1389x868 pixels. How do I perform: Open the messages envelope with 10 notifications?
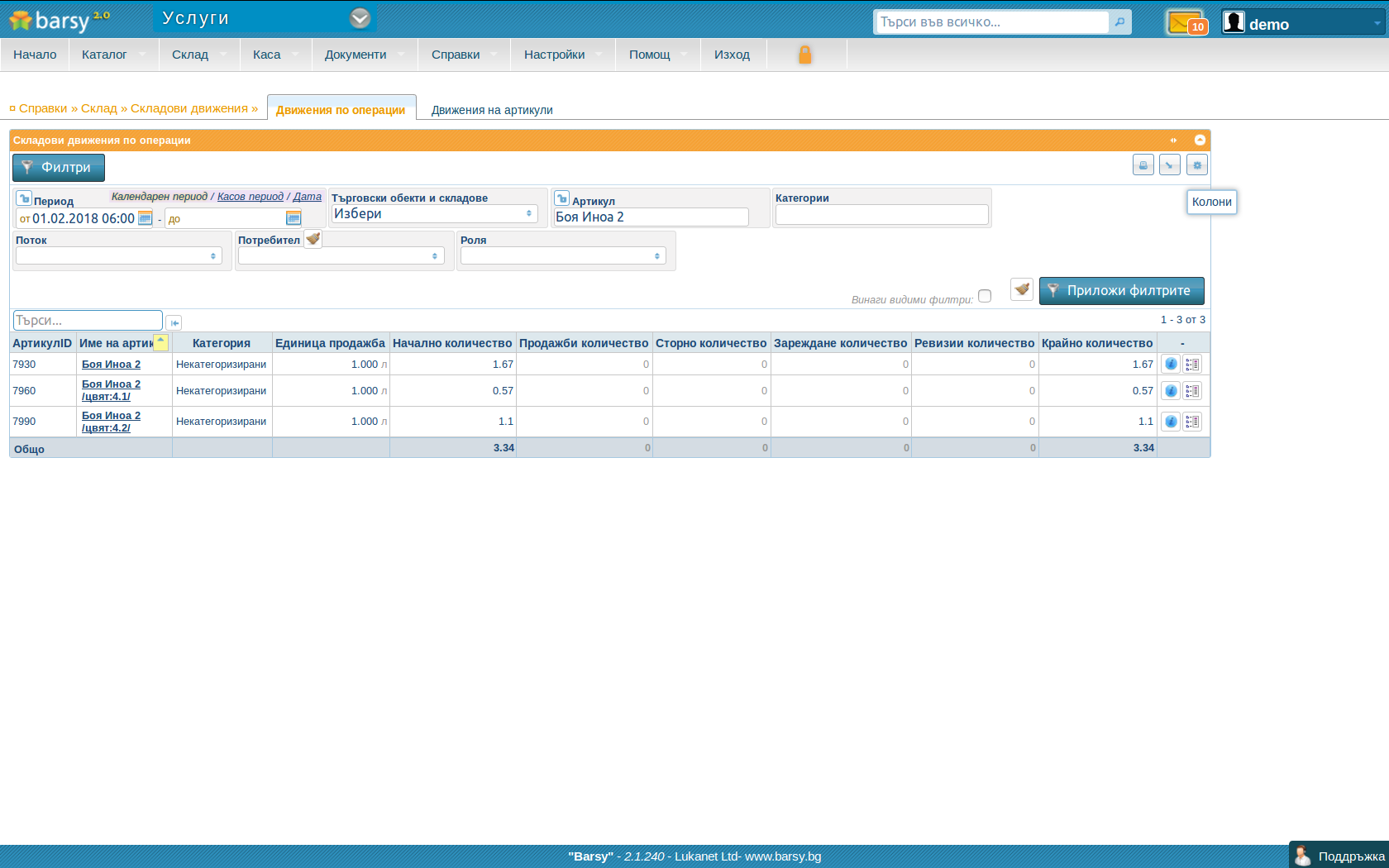(1186, 22)
